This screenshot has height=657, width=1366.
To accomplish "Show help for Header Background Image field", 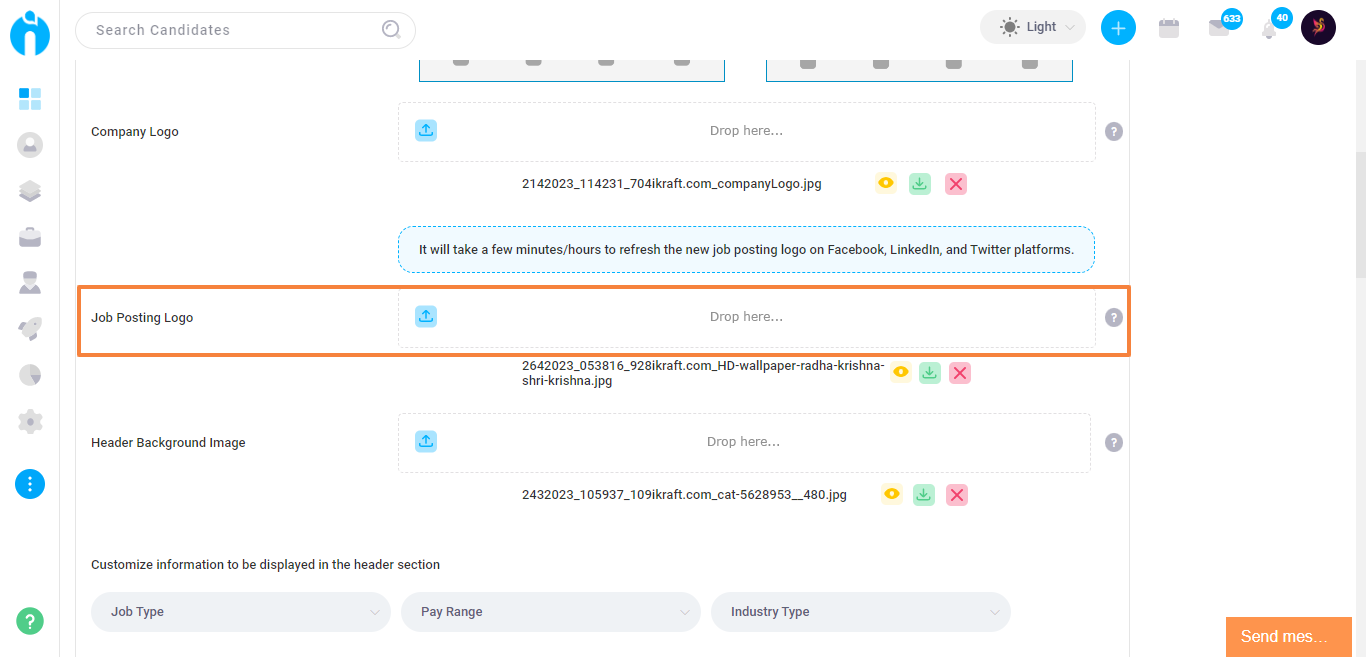I will (x=1114, y=442).
